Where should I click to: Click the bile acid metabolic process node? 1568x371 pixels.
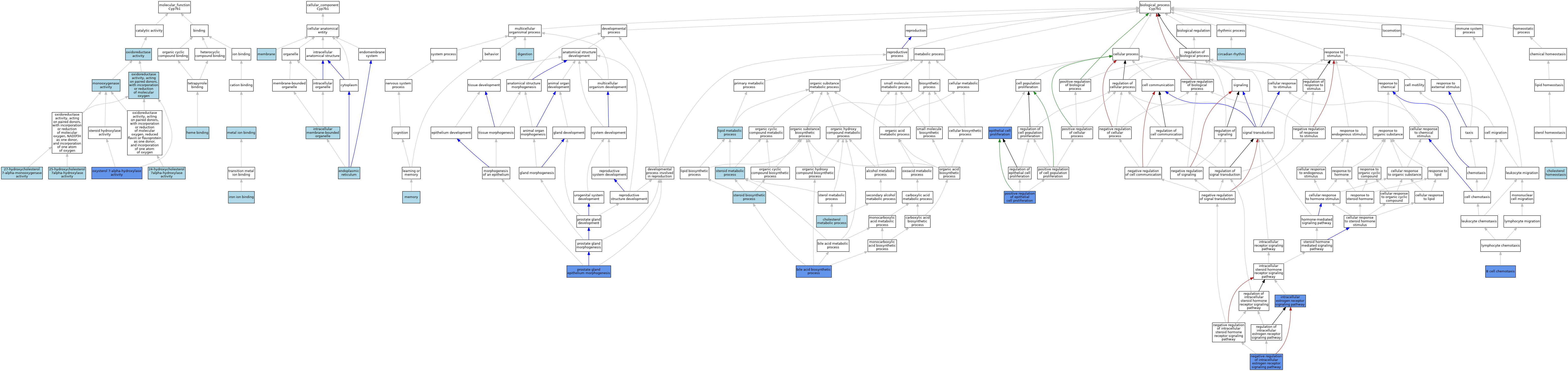pos(833,246)
